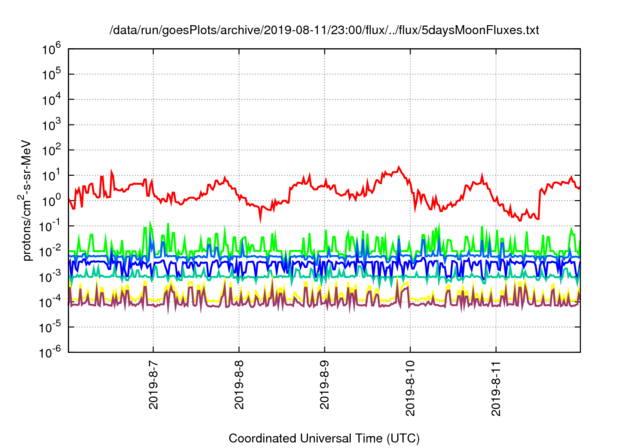Click the 10^3 y-axis tick label
Viewport: 640px width, 448px height.
[x=51, y=125]
